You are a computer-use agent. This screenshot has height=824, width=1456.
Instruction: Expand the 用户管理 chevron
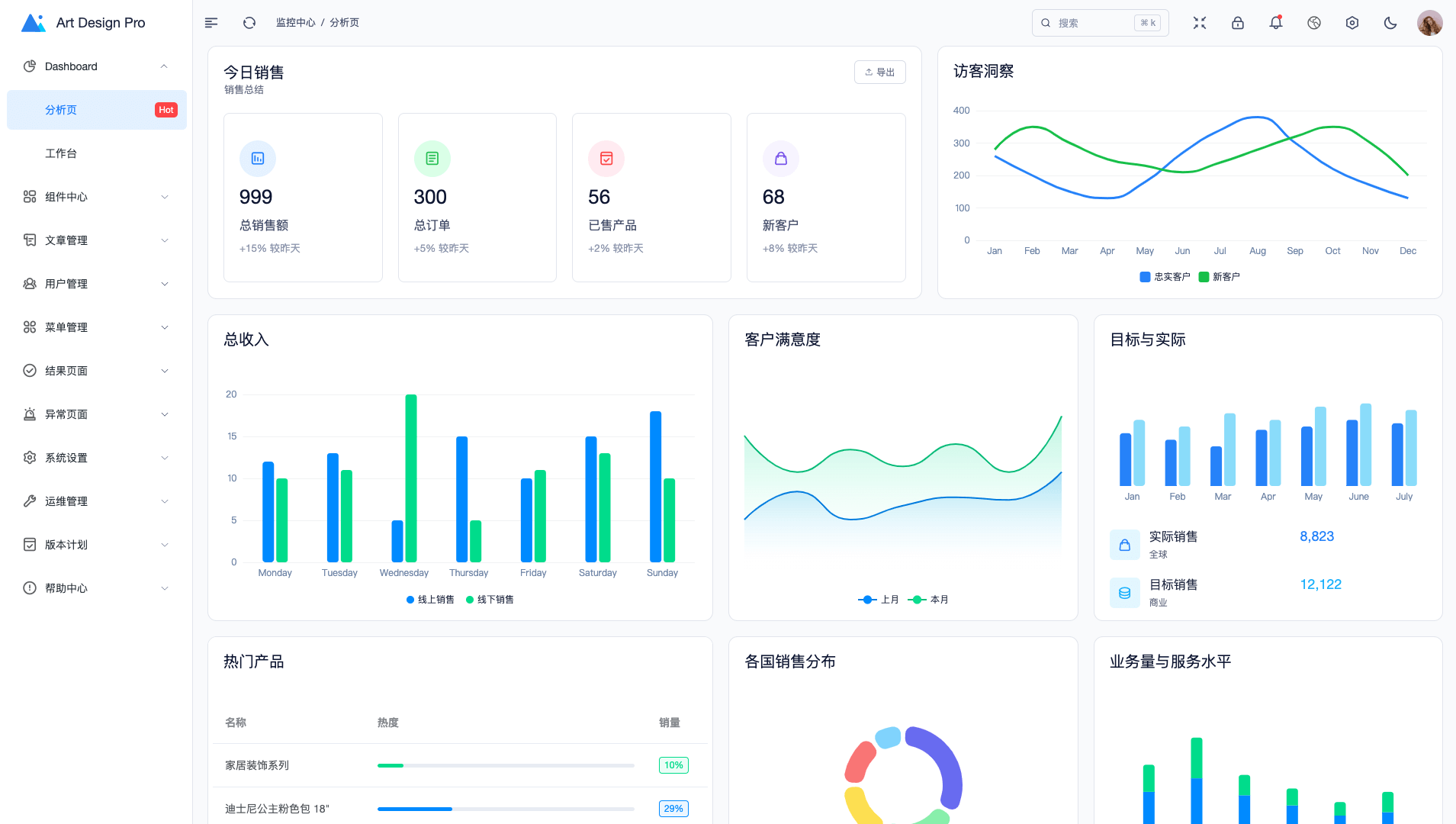[x=164, y=284]
